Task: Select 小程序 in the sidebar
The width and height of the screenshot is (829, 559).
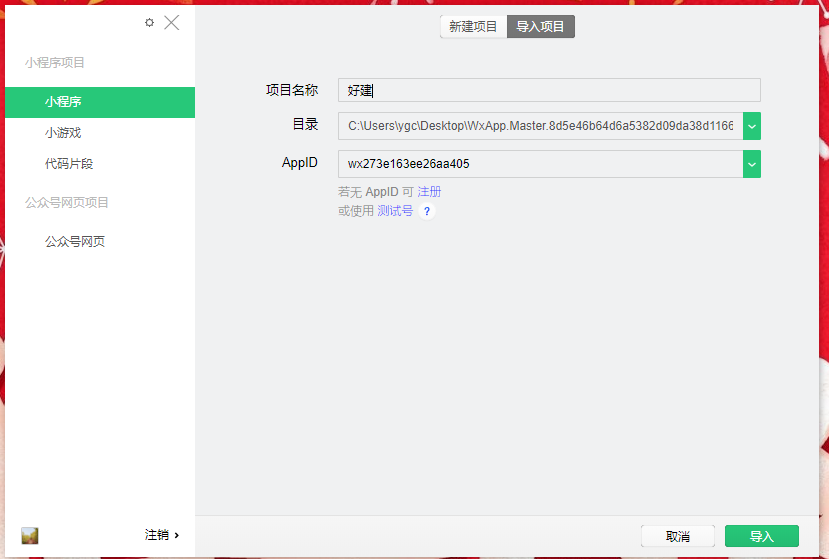Action: coord(100,102)
